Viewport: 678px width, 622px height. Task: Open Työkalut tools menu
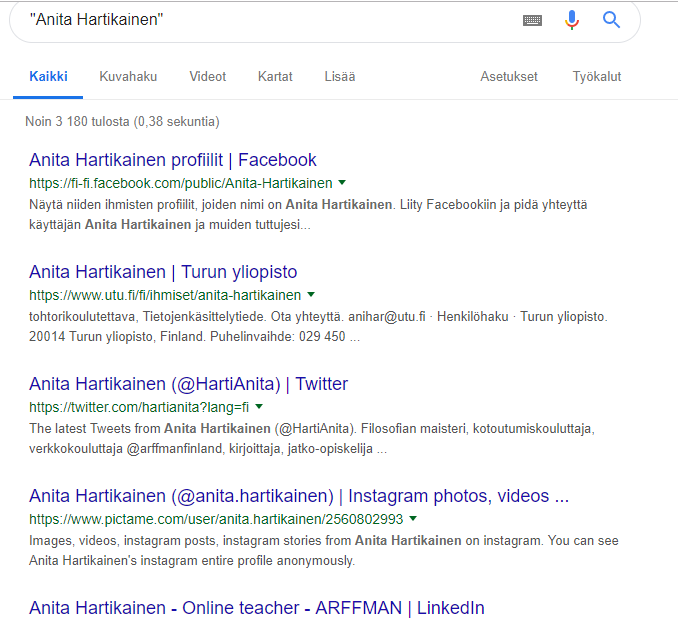597,77
